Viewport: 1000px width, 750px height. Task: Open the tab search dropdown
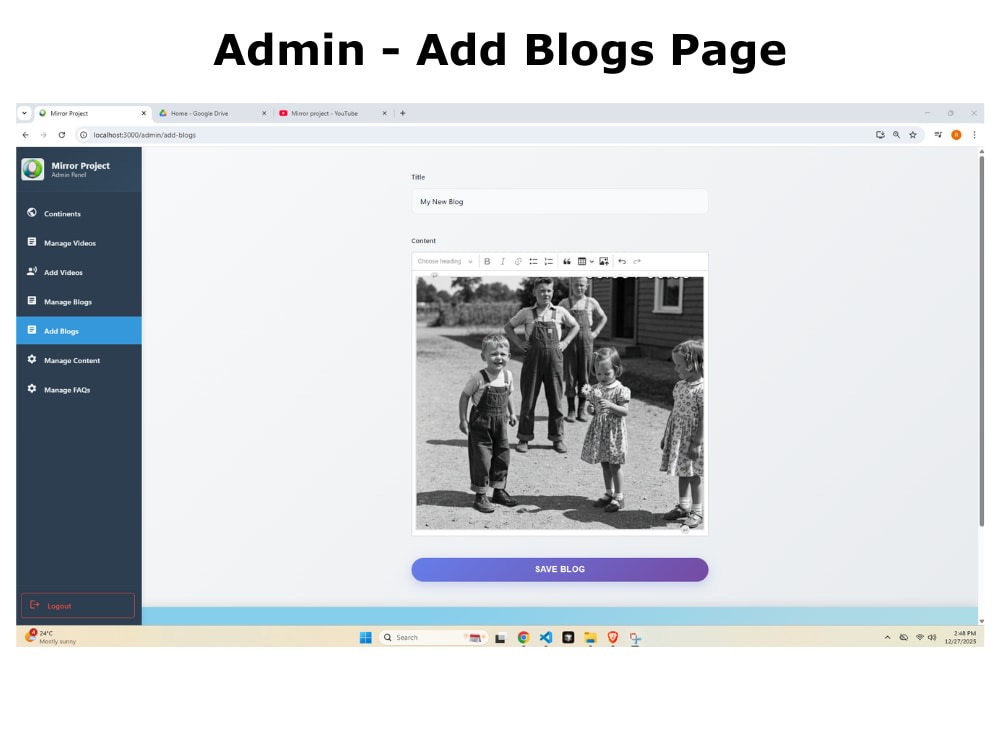[x=24, y=114]
